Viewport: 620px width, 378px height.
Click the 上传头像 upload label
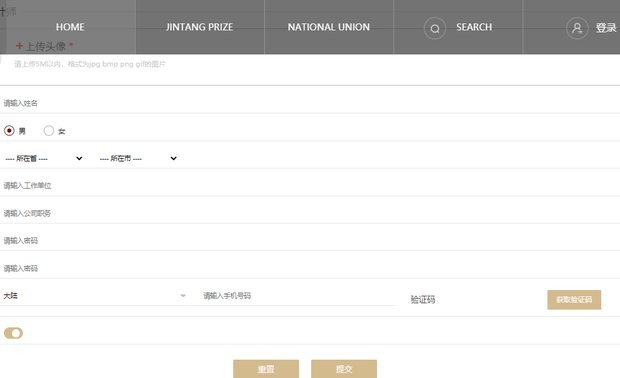point(45,46)
